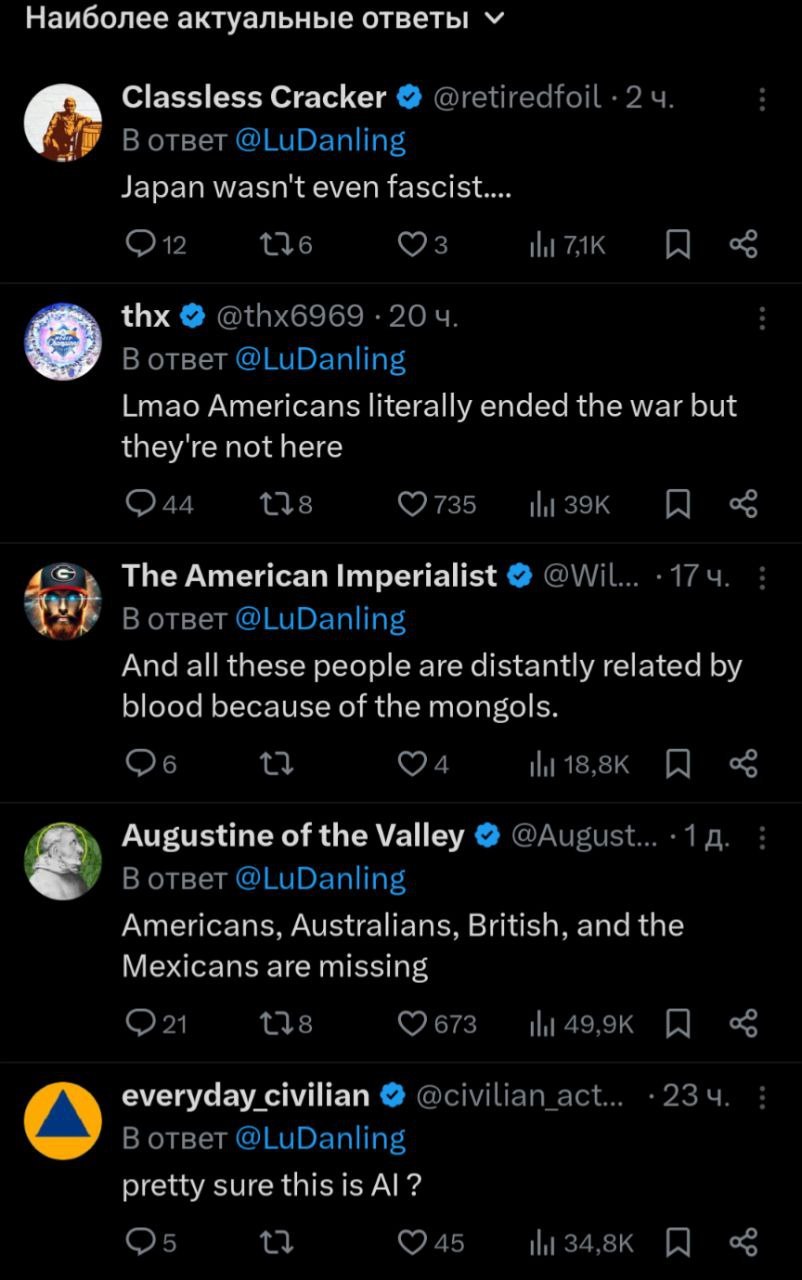Bookmark the Augustine of the Valley reply

point(678,1024)
